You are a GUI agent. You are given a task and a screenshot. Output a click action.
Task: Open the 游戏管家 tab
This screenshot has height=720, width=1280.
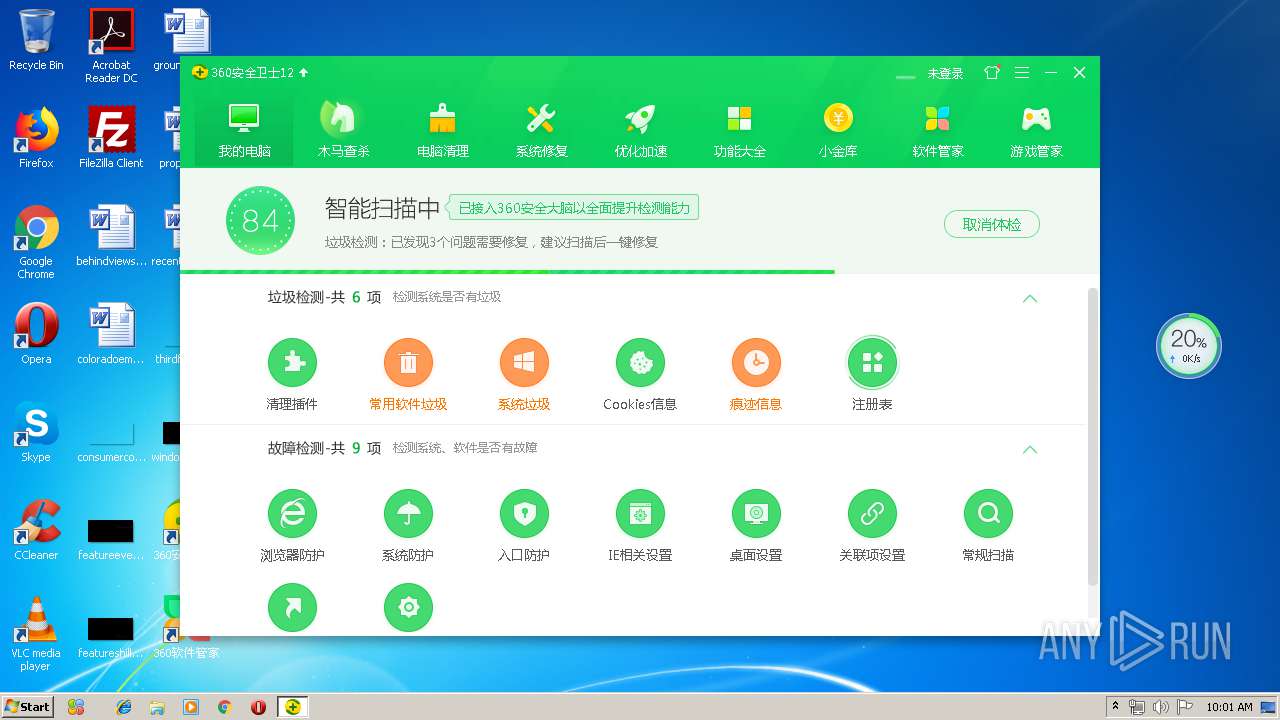click(x=1036, y=129)
